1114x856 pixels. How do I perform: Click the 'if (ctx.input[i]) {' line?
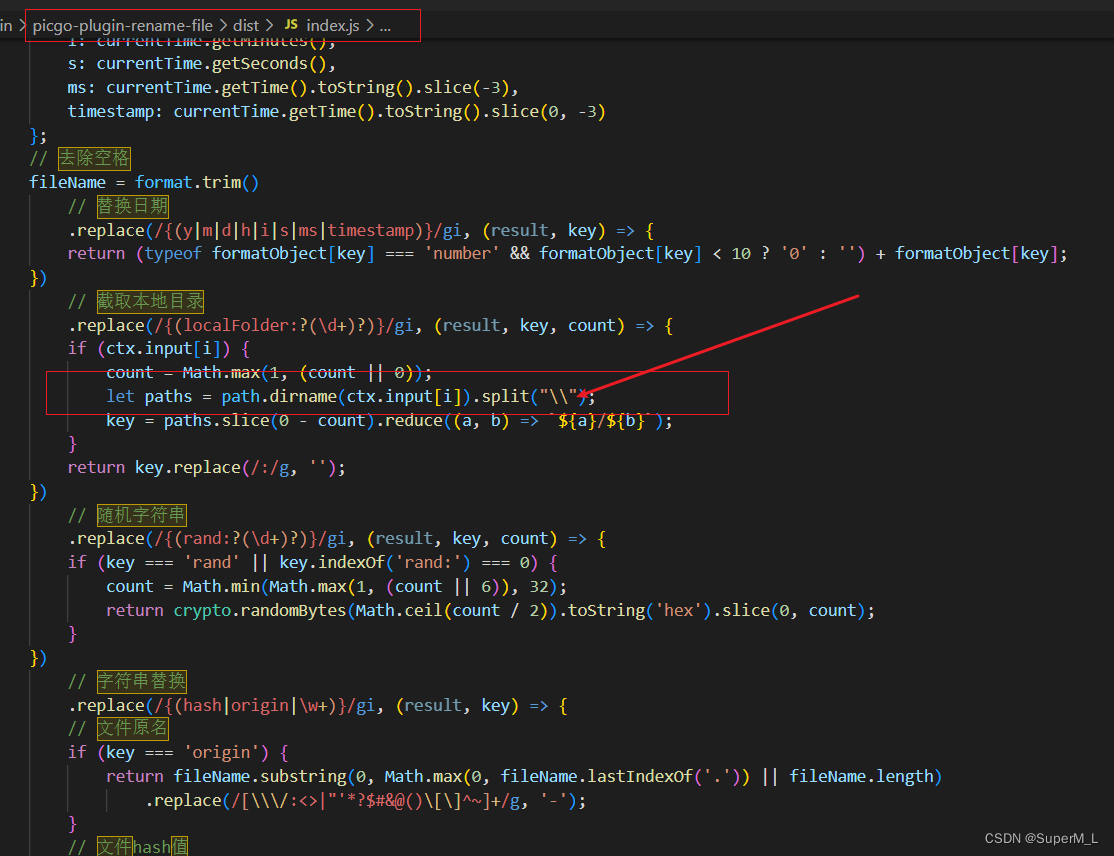158,349
